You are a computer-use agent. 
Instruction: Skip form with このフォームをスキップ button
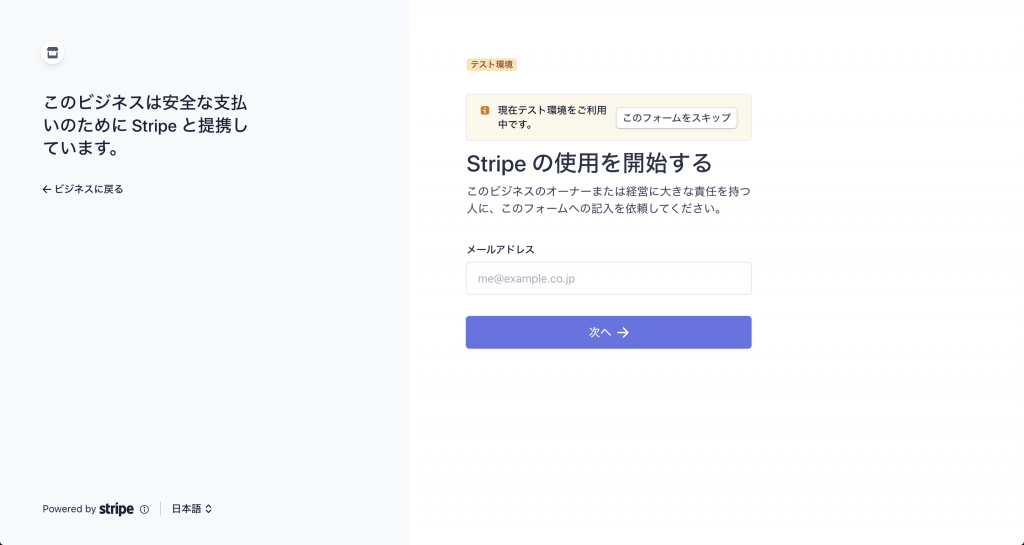677,118
